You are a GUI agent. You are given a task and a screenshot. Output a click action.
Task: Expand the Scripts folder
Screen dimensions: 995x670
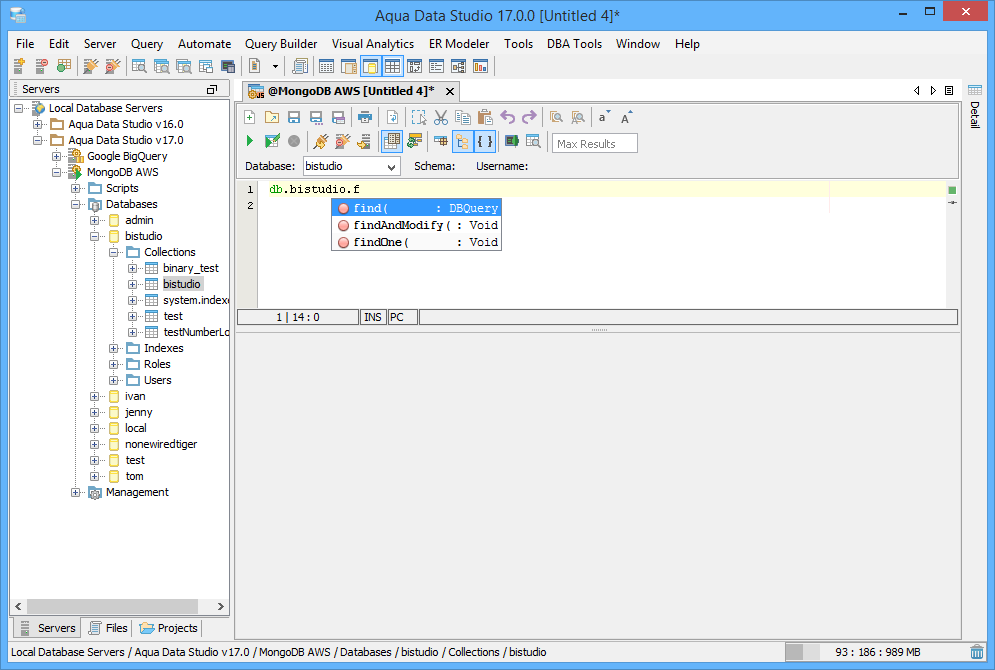(76, 188)
